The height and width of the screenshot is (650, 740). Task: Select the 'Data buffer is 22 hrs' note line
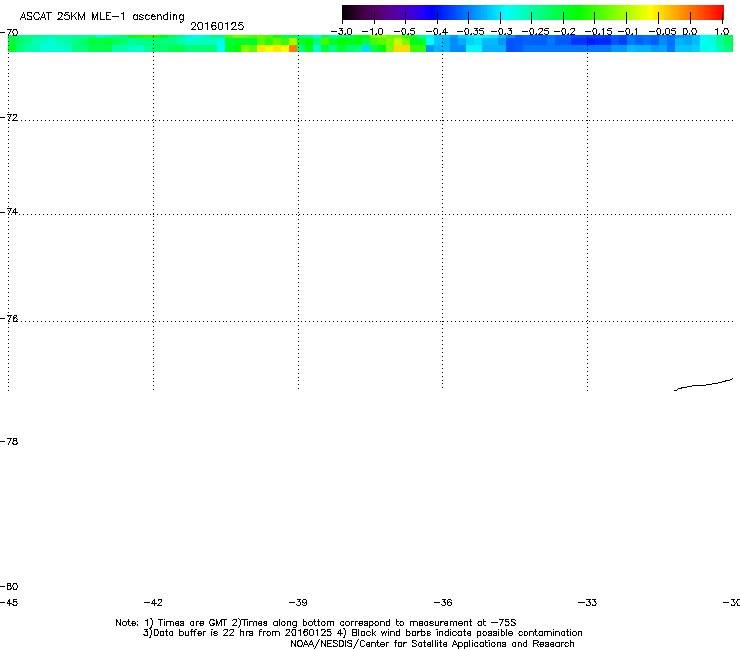click(x=362, y=633)
